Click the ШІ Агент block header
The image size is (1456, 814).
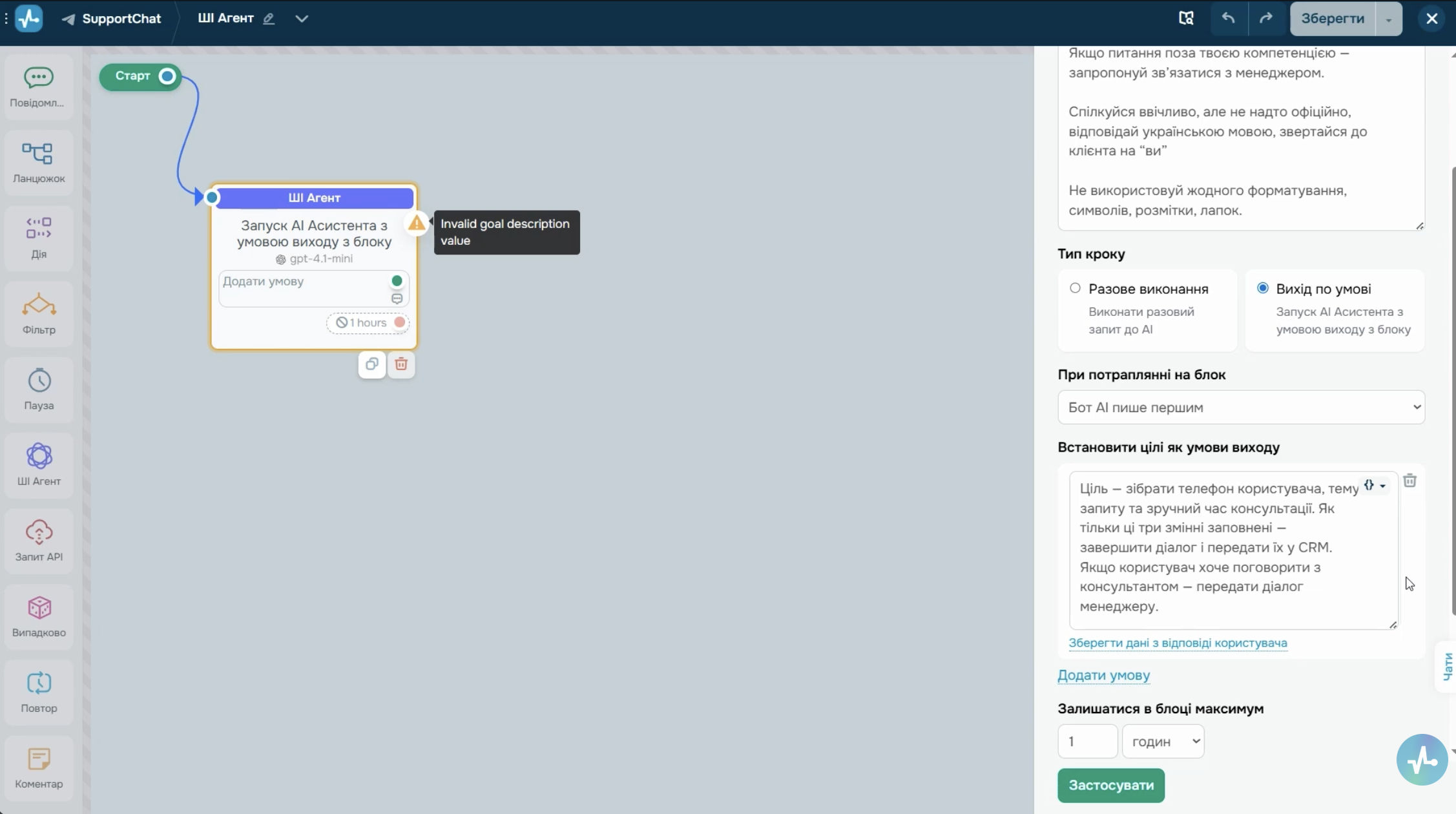(x=314, y=198)
